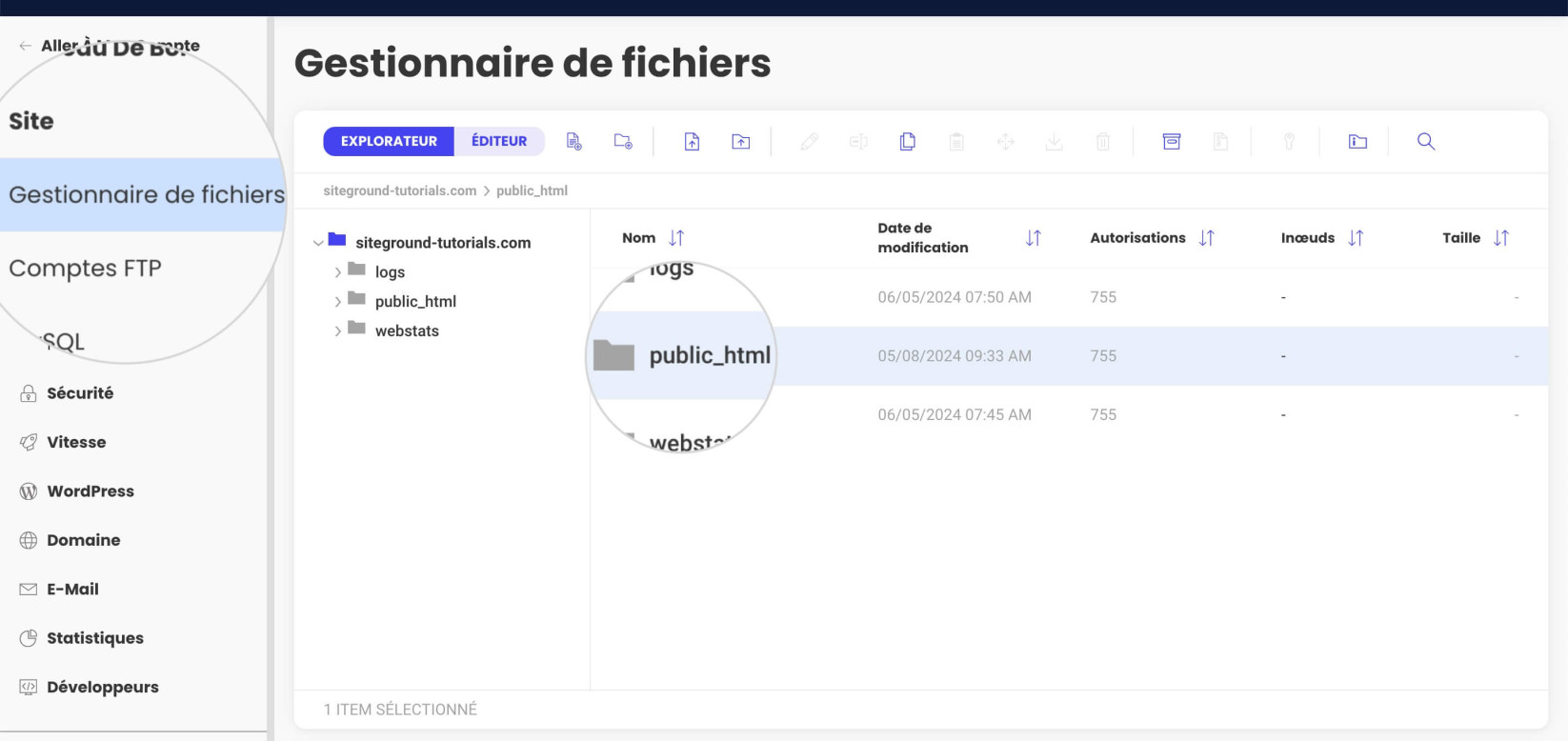Open the Vitesse sidebar section
1568x741 pixels.
point(76,442)
